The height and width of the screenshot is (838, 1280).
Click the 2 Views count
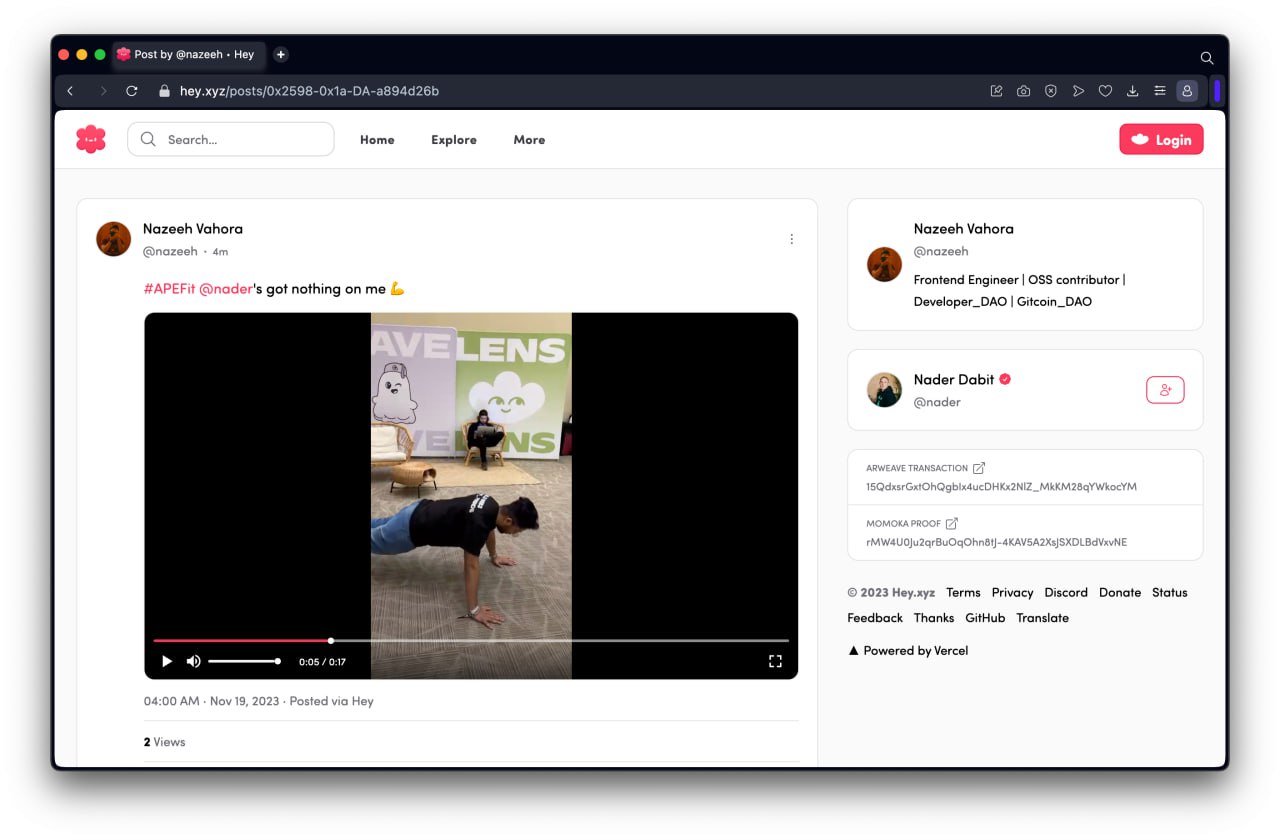pyautogui.click(x=164, y=742)
